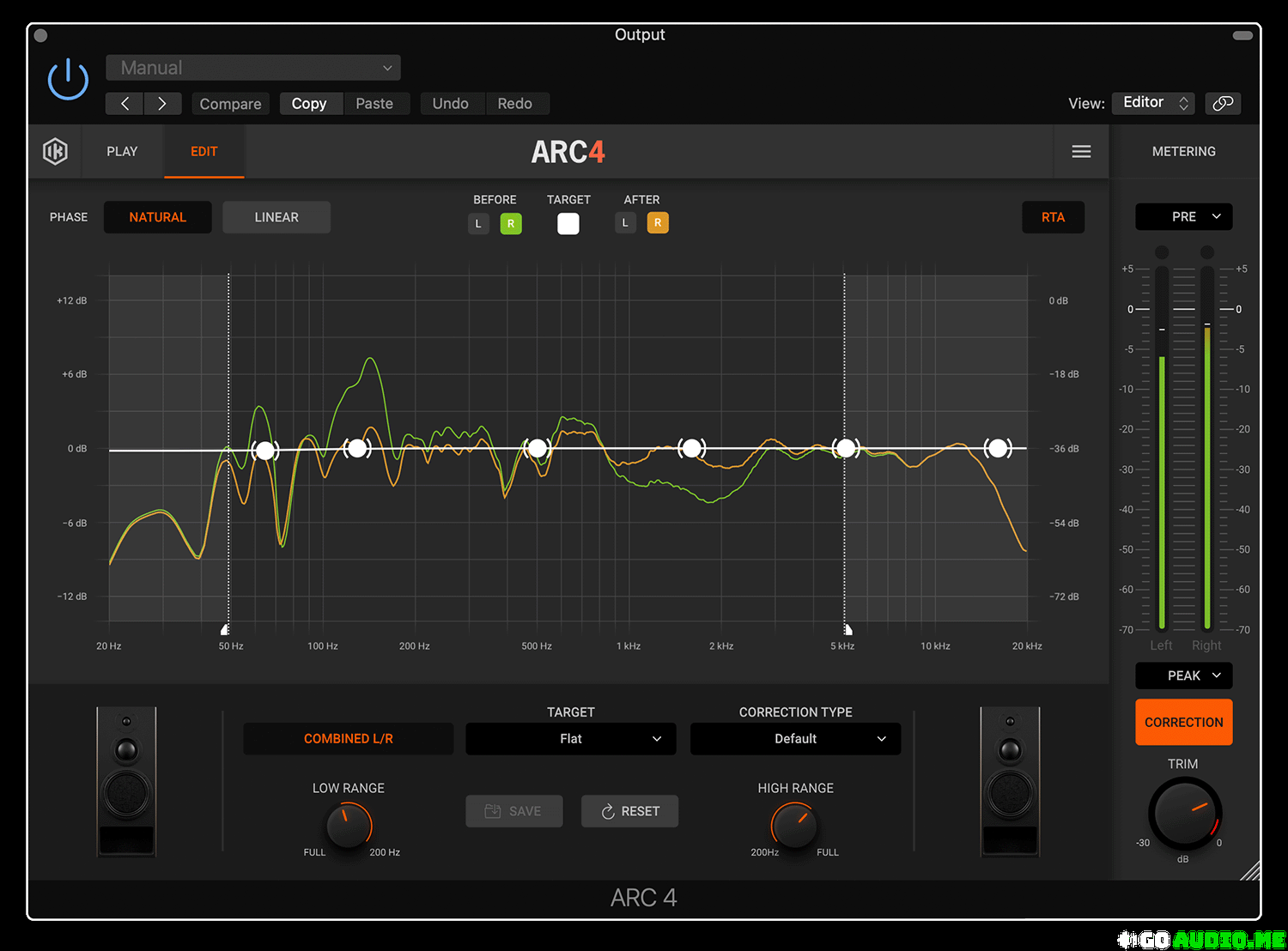Click the Left level meter bar
Image resolution: width=1288 pixels, height=951 pixels.
1162,448
